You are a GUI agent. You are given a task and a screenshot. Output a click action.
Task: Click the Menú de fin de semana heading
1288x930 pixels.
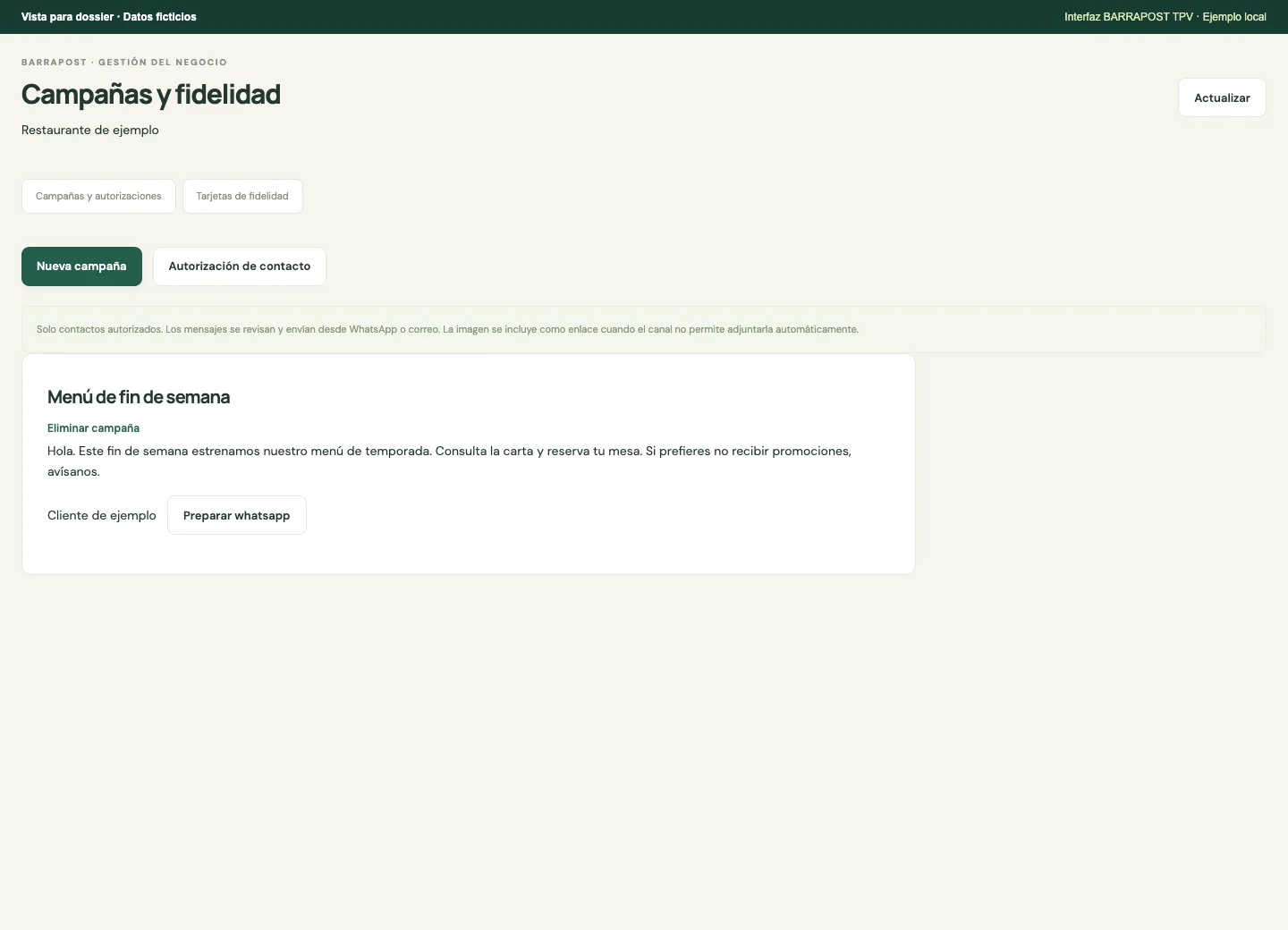click(x=139, y=397)
